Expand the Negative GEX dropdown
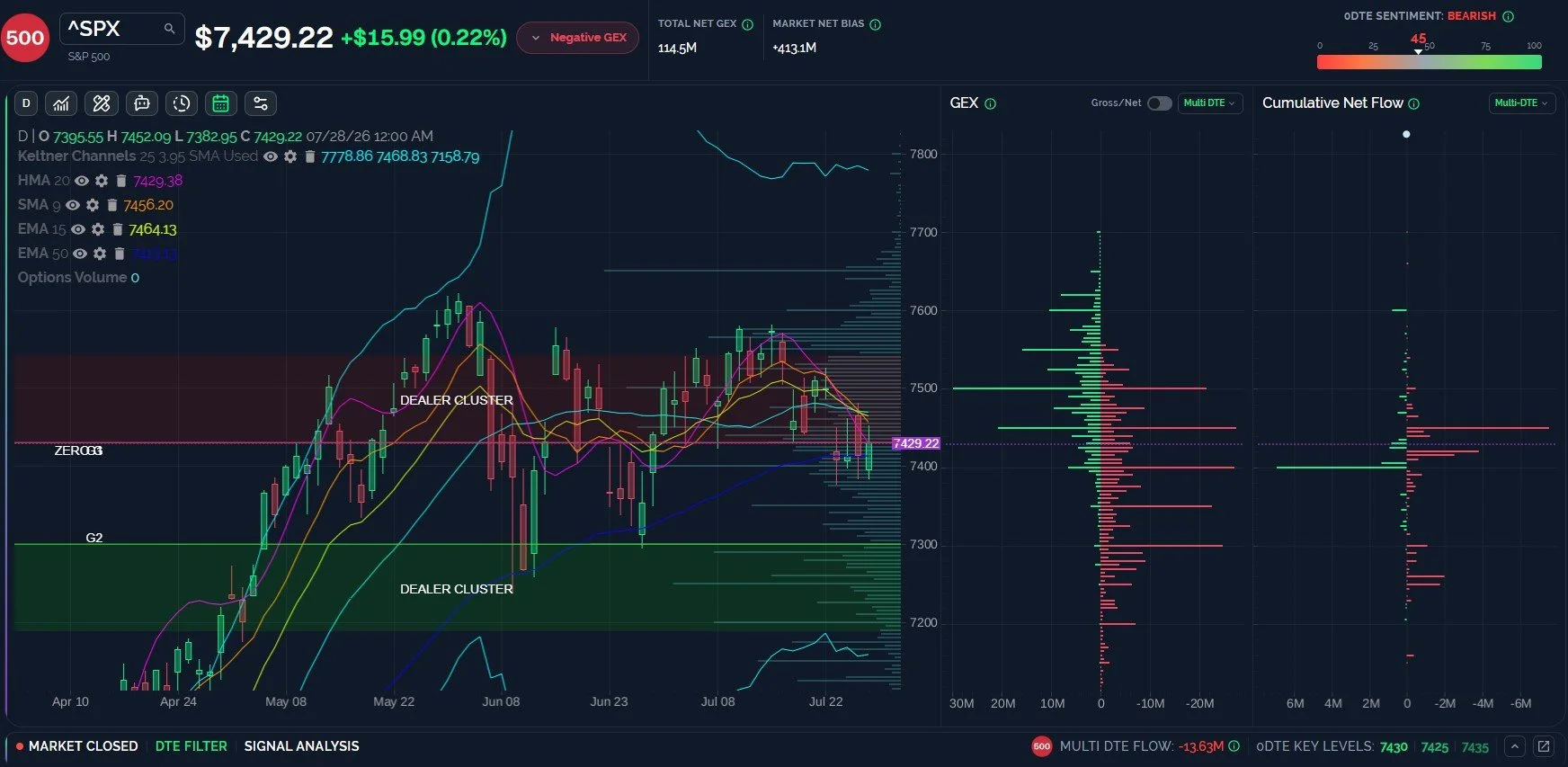This screenshot has width=1568, height=767. (x=578, y=37)
